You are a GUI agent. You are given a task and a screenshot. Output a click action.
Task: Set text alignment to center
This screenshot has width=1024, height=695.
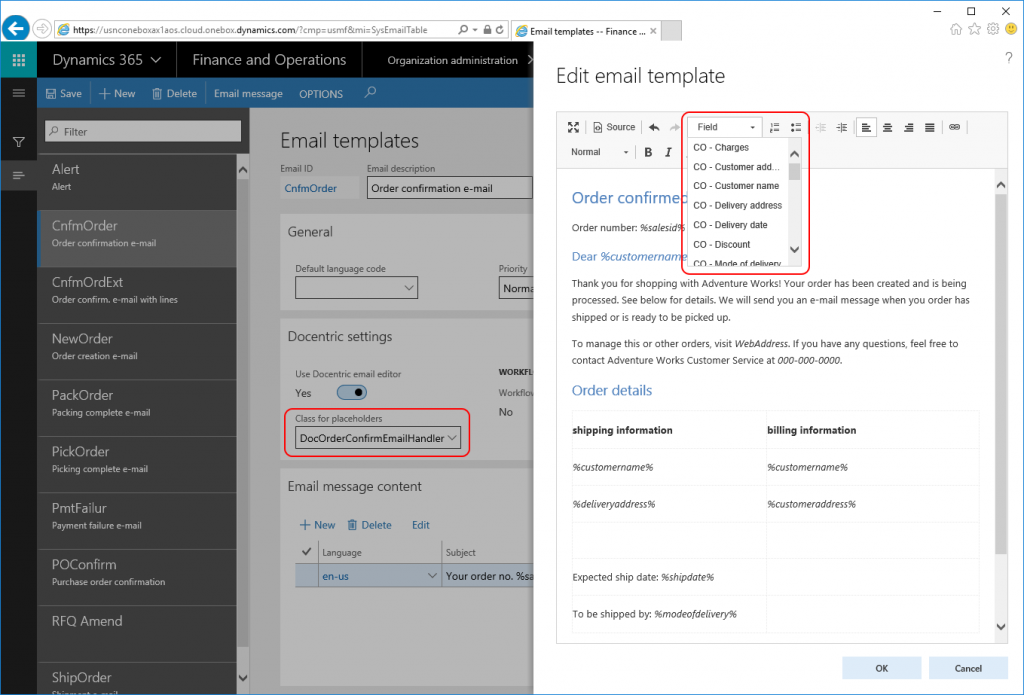click(x=886, y=127)
